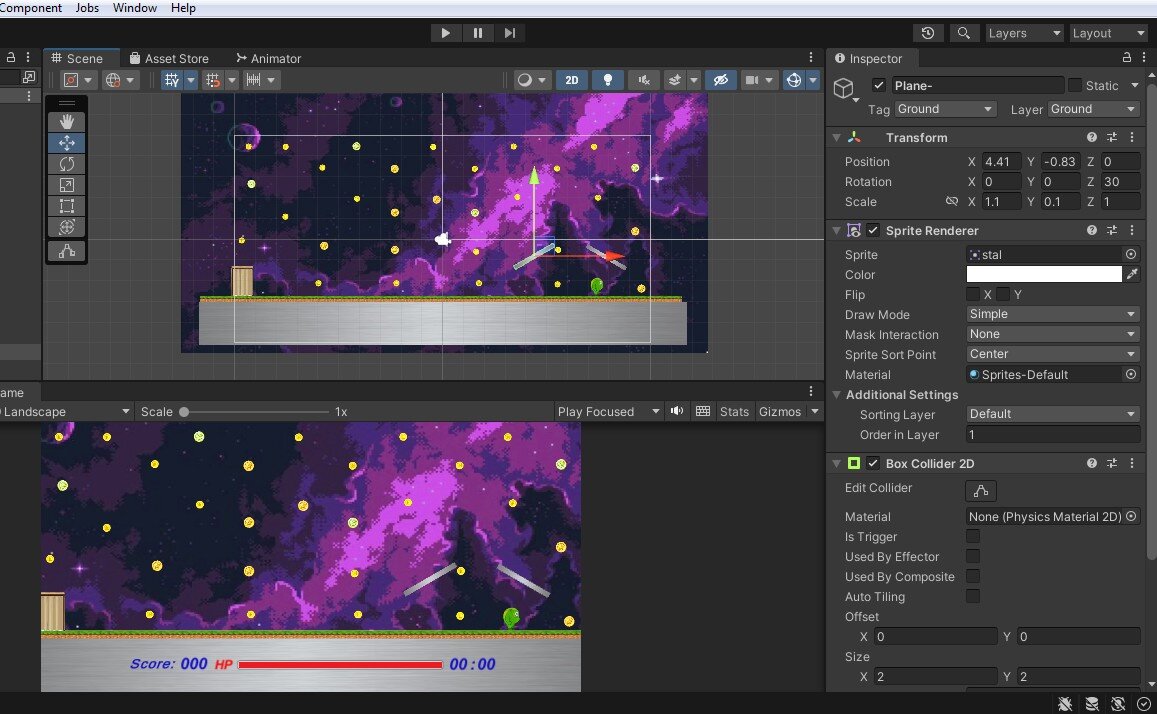Viewport: 1157px width, 714px height.
Task: Toggle Stats in Game view
Action: pos(734,412)
